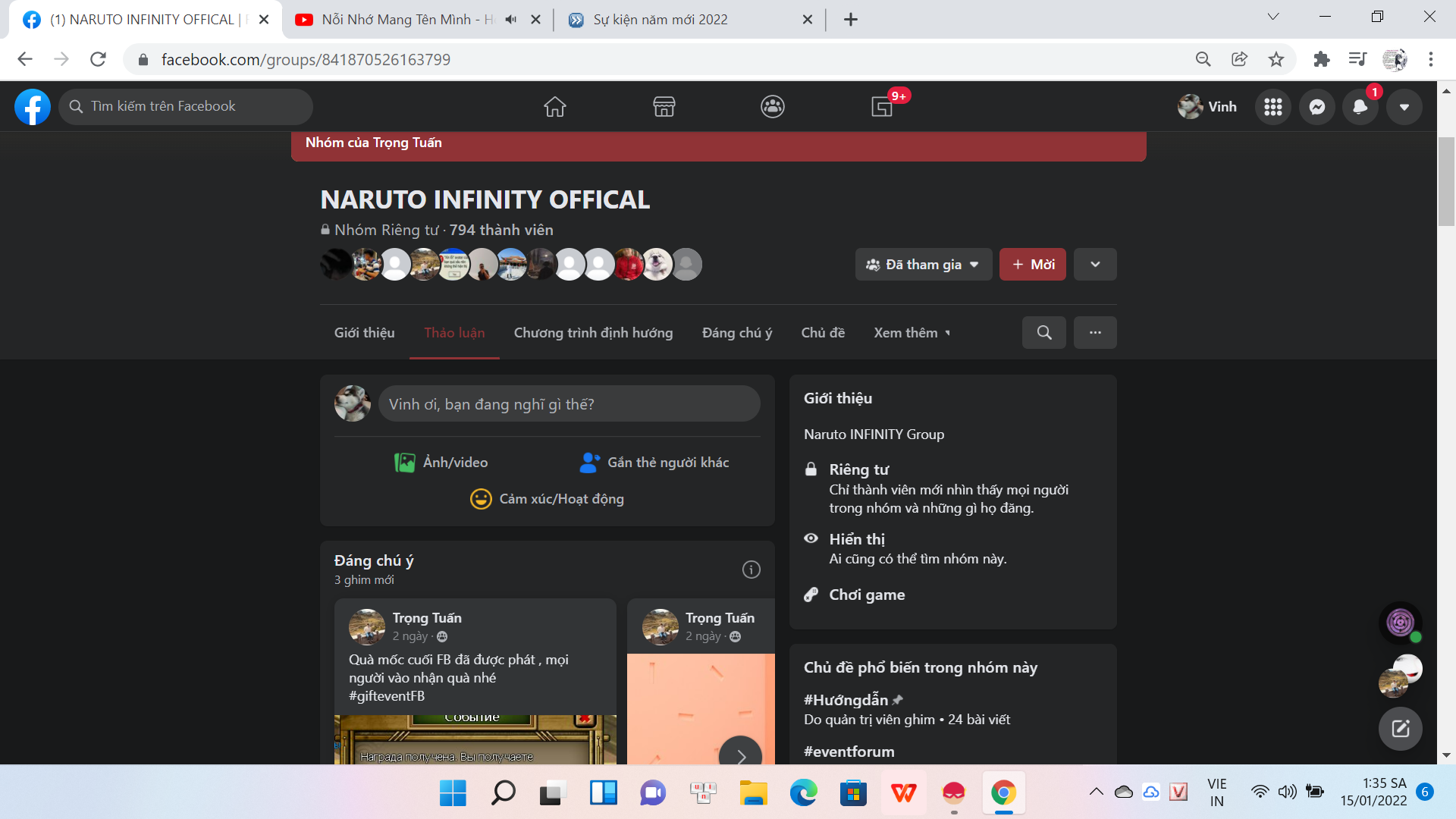Open Messenger chats icon
The image size is (1456, 819).
point(1317,107)
